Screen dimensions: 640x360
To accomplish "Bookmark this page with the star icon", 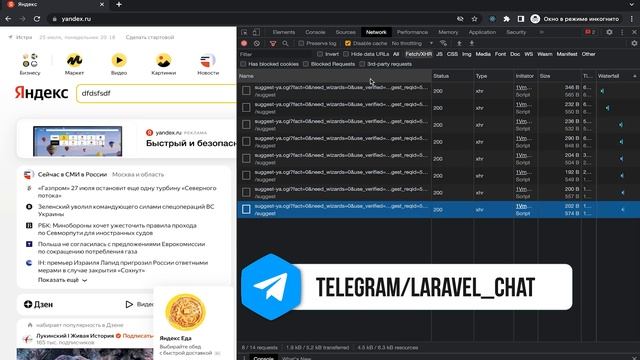I will 474,19.
